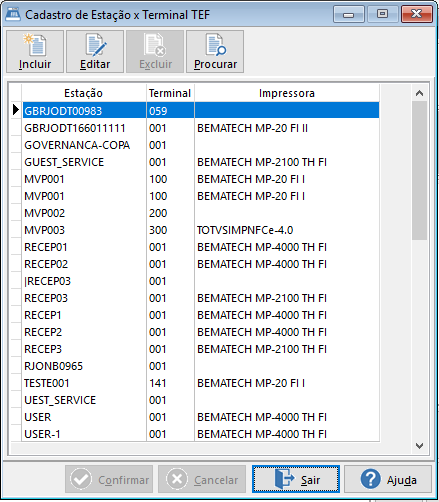
Task: Click terminal value 059
Action: [170, 111]
